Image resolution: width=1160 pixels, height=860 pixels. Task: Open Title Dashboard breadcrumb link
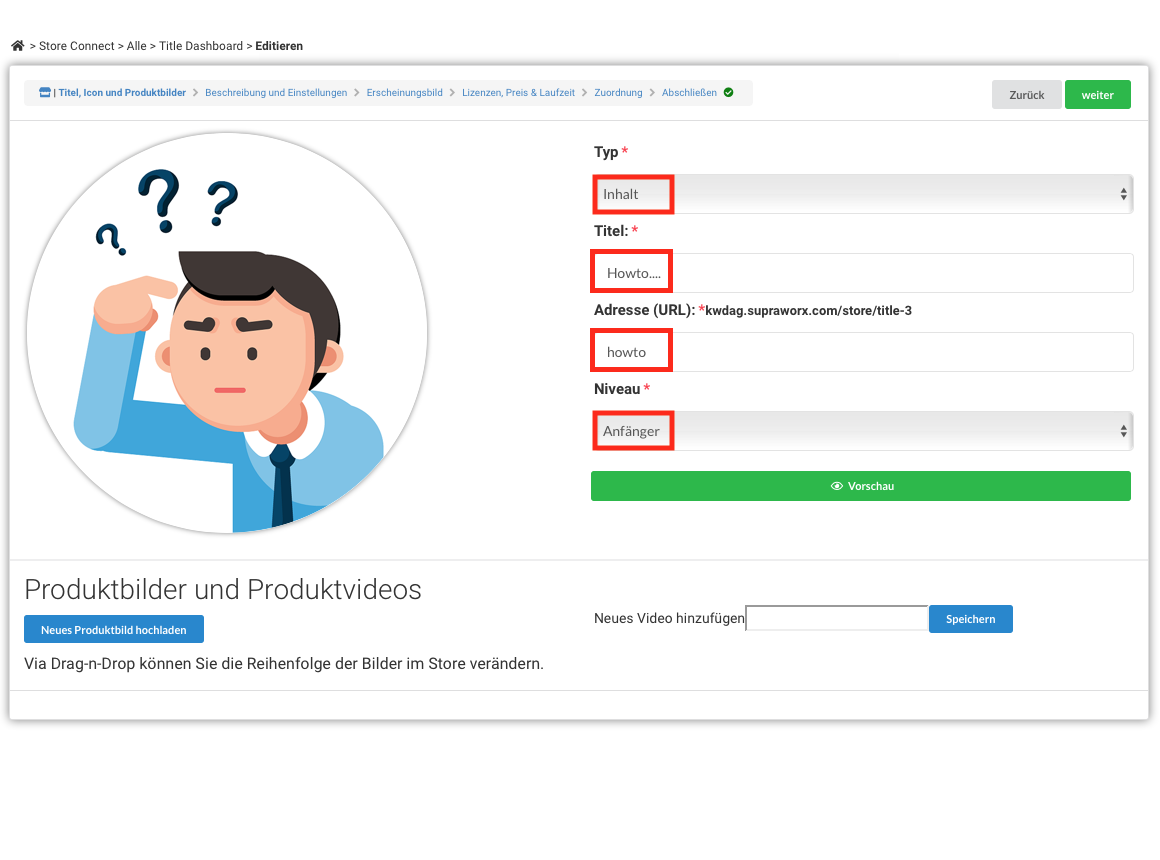pyautogui.click(x=201, y=46)
